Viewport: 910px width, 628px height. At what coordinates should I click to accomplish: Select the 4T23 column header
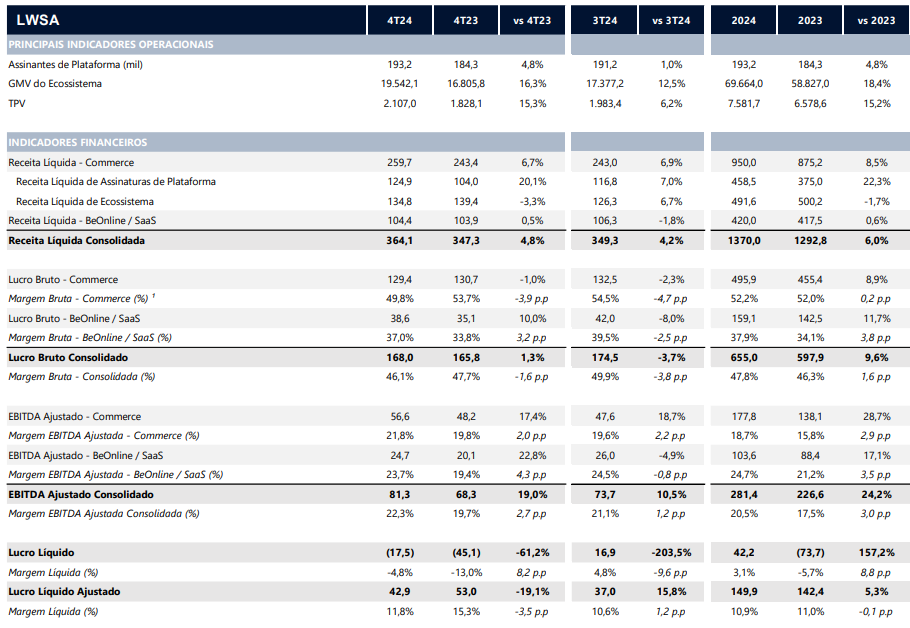[465, 20]
